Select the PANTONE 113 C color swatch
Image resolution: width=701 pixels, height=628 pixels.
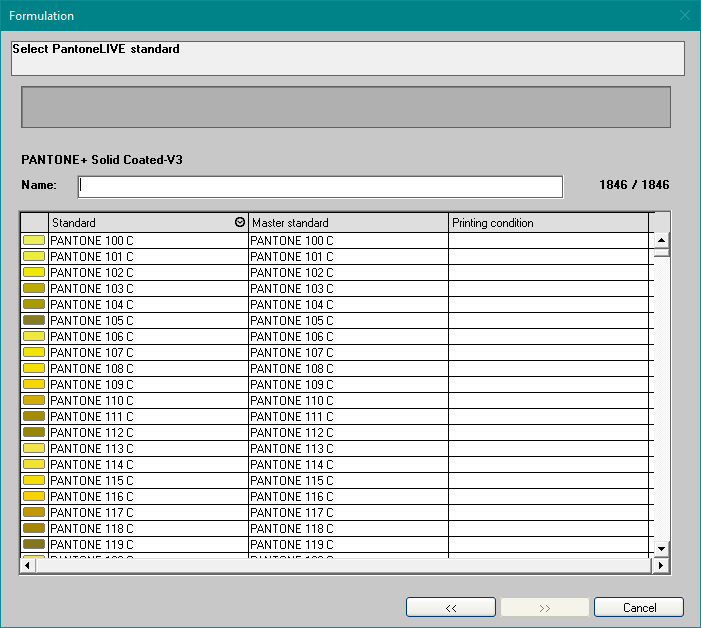[x=34, y=448]
